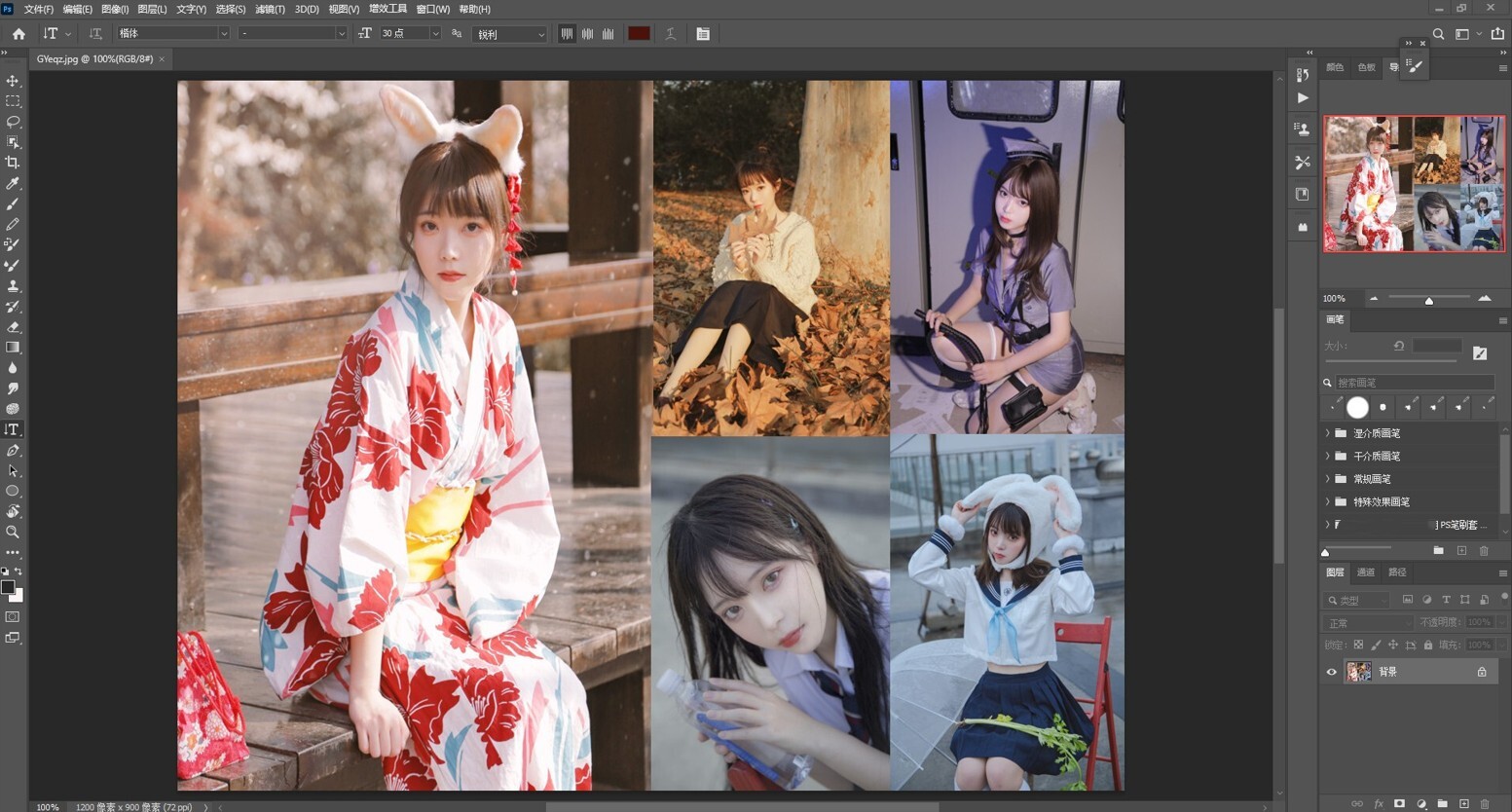The width and height of the screenshot is (1512, 812).
Task: Switch to the 色板 tab
Action: [x=1366, y=67]
